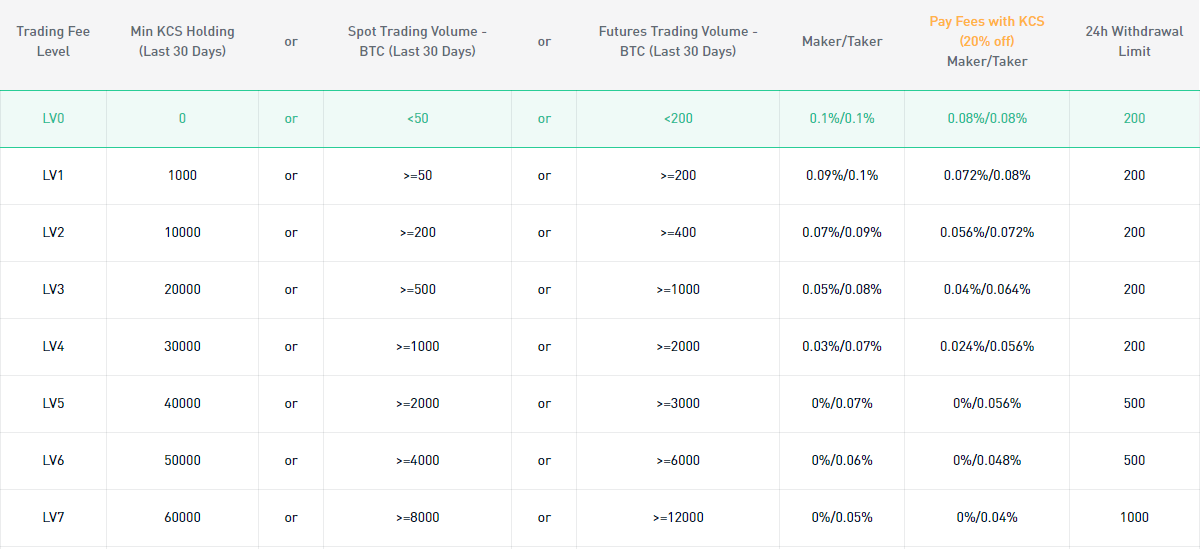This screenshot has width=1204, height=549.
Task: Click the 0.09%/0.1% maker/taker cell
Action: [x=842, y=176]
